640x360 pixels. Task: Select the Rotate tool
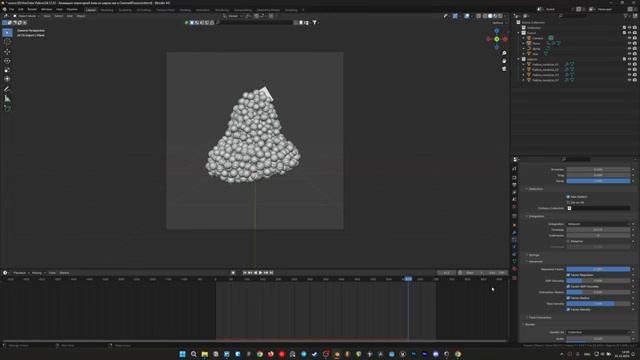click(x=7, y=61)
